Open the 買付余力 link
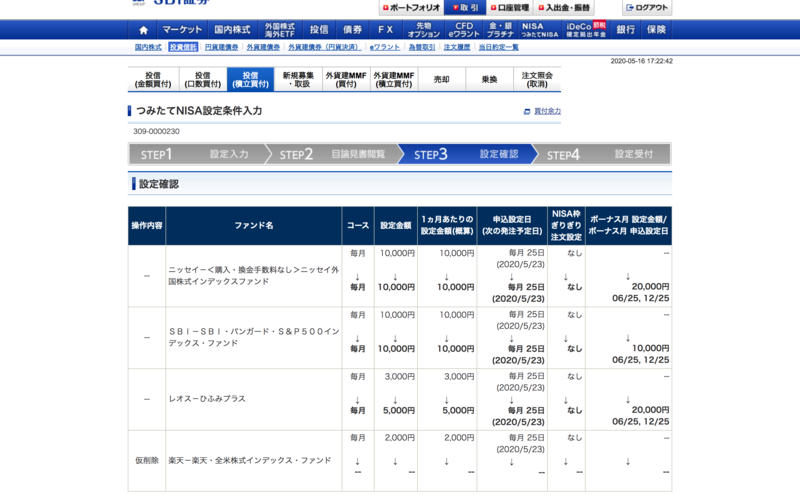The image size is (800, 500). tap(547, 111)
